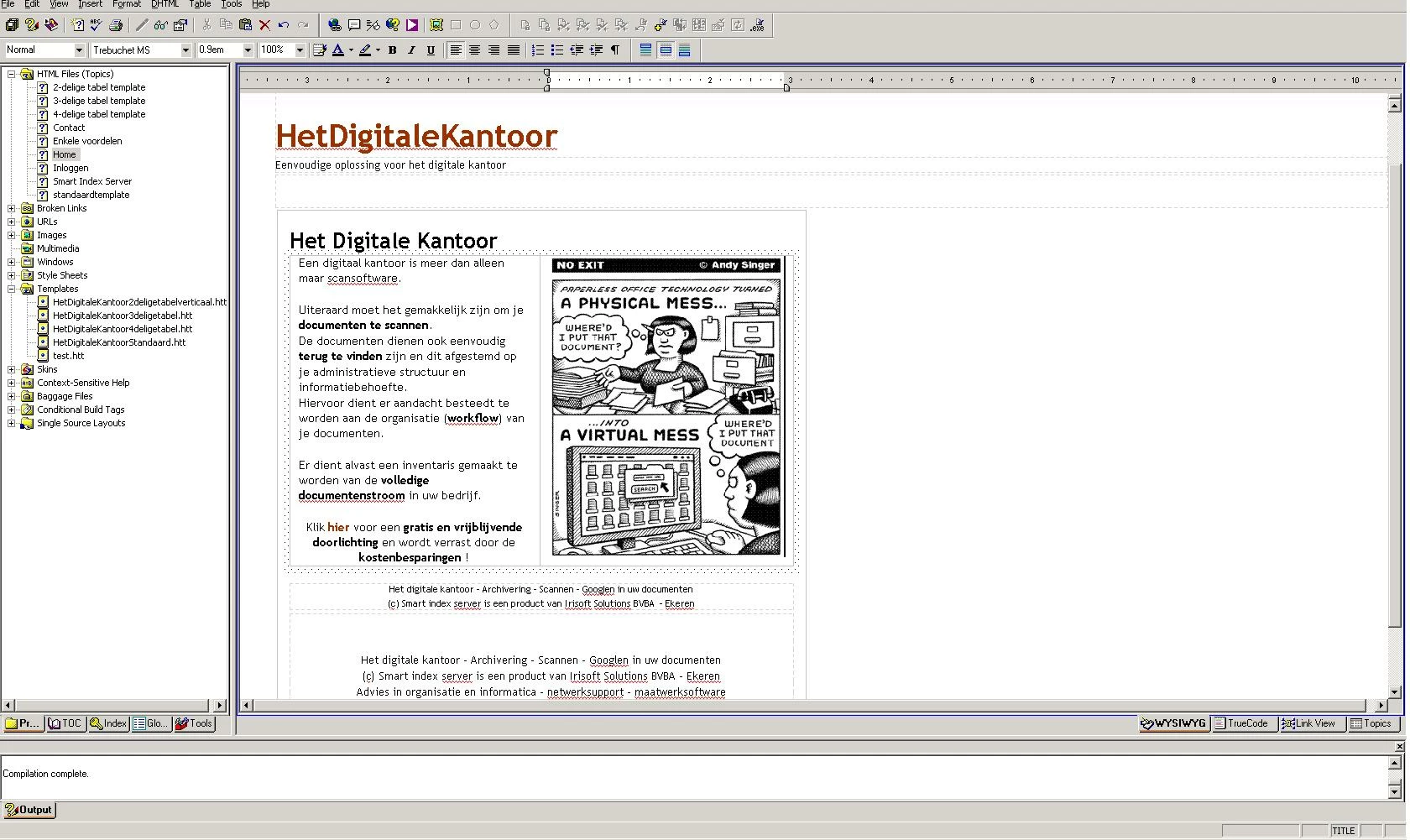Collapse the HTML Files (Topics) folder
Screen dimensions: 1410x840
tap(12, 74)
